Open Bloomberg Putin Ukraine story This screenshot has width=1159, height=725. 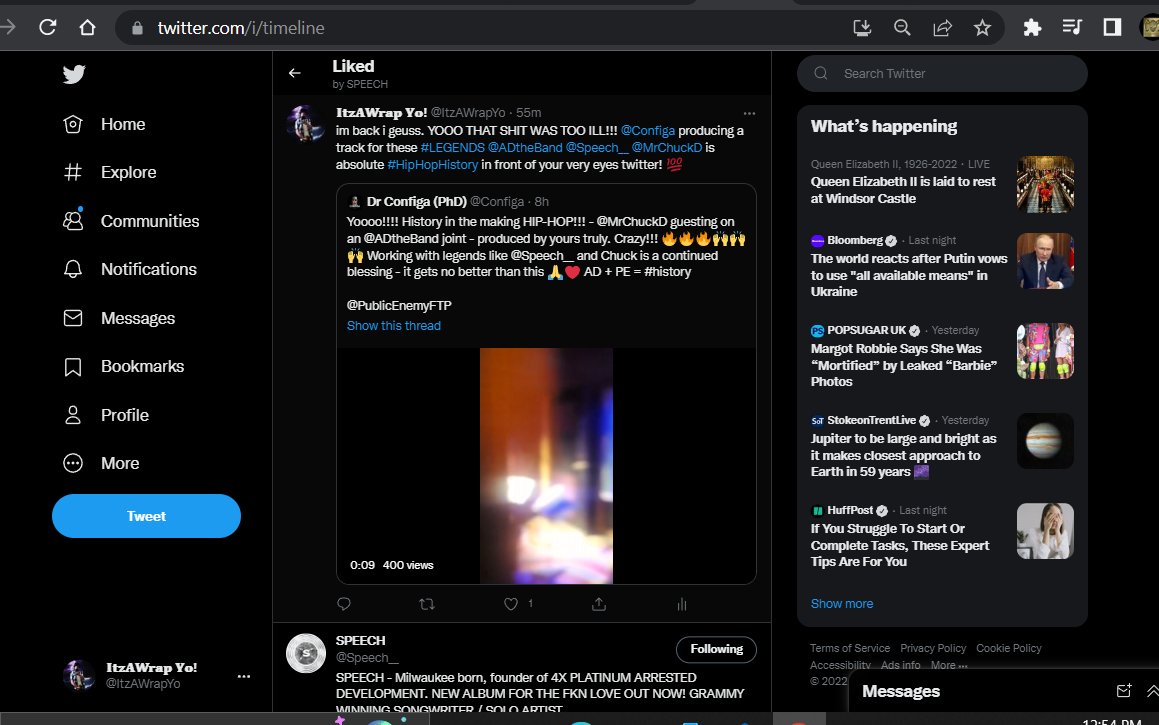coord(909,275)
